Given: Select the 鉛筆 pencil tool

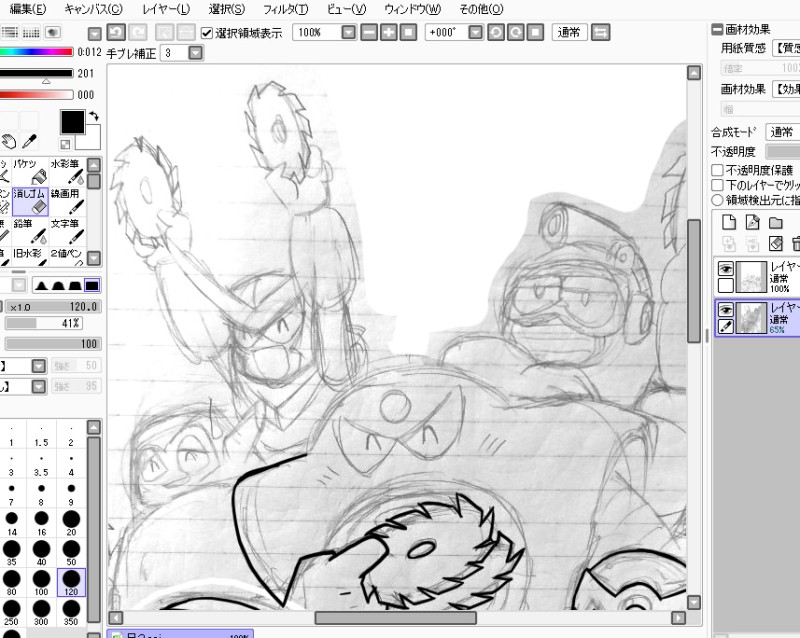Looking at the screenshot, I should tap(30, 231).
